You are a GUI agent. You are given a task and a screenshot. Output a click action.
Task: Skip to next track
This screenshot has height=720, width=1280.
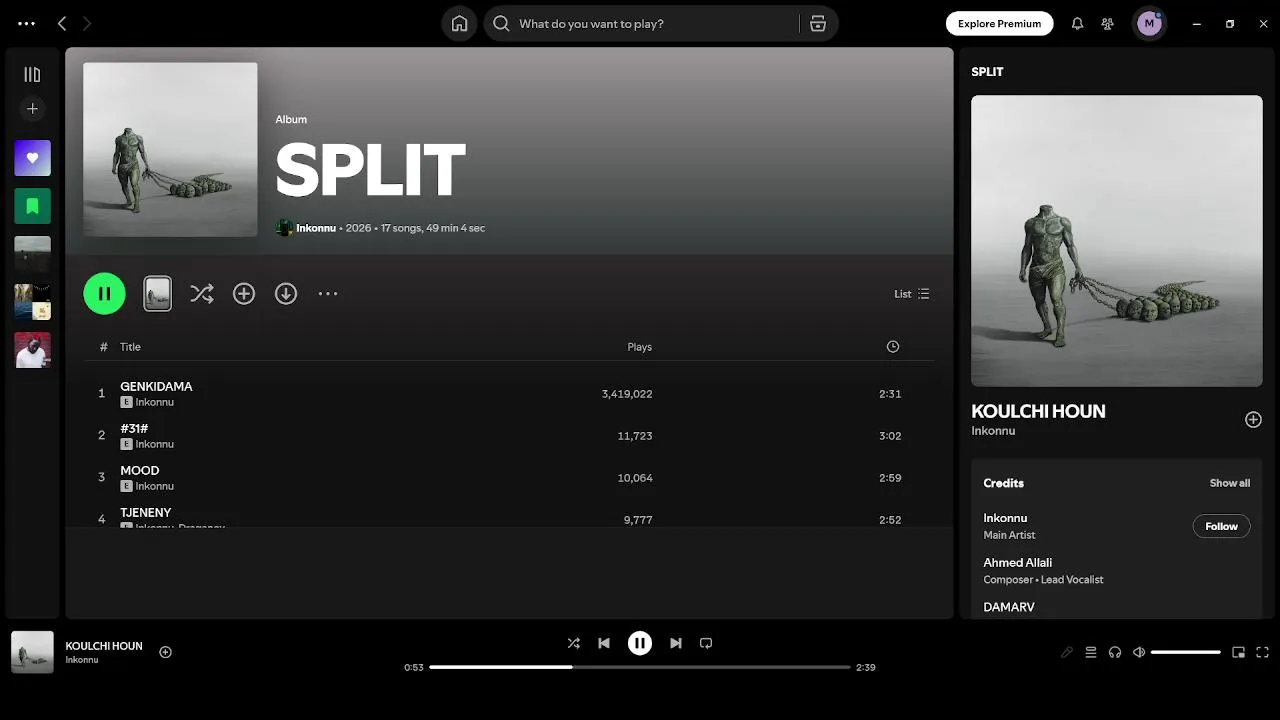coord(676,643)
